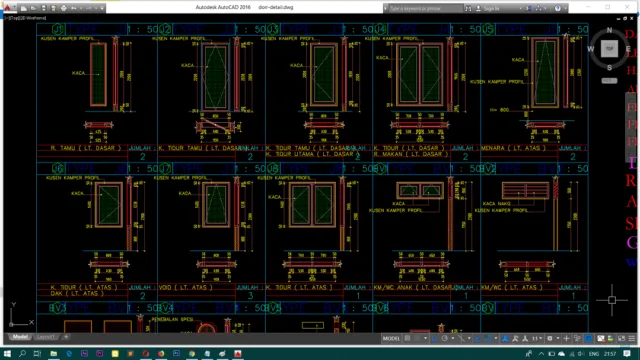Screen dimensions: 640x360
Task: Switch to the Model tab
Action: pyautogui.click(x=20, y=337)
